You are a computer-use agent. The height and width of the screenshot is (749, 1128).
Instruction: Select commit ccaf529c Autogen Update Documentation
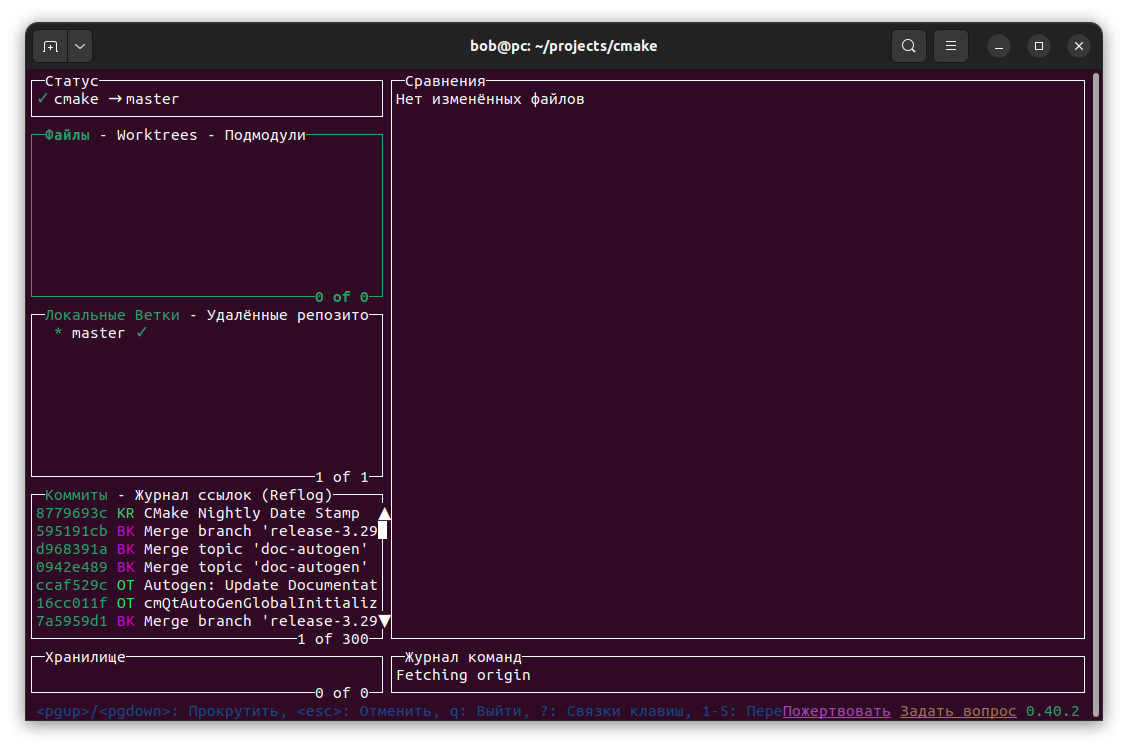(x=200, y=585)
